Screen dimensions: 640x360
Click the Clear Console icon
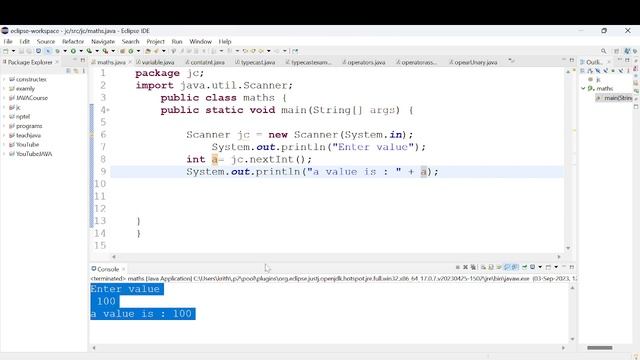[x=483, y=267]
